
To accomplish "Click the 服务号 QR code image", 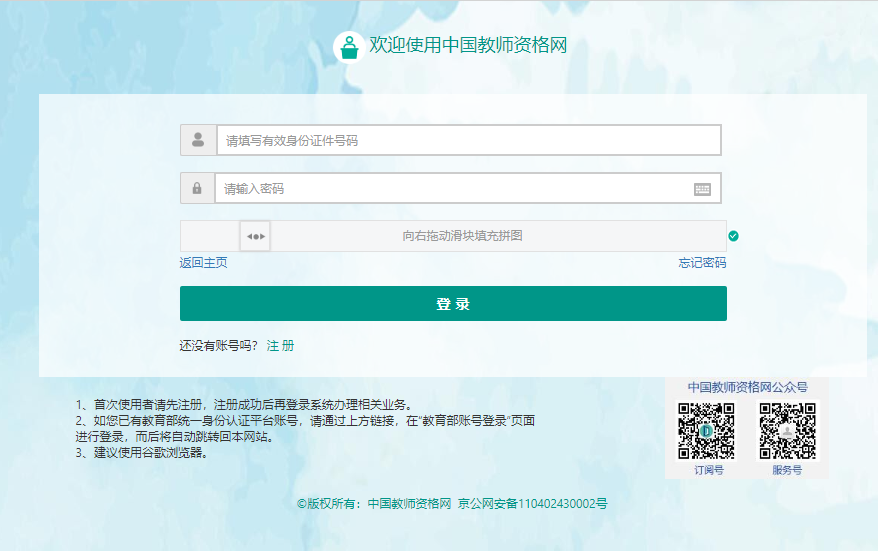I will 787,431.
